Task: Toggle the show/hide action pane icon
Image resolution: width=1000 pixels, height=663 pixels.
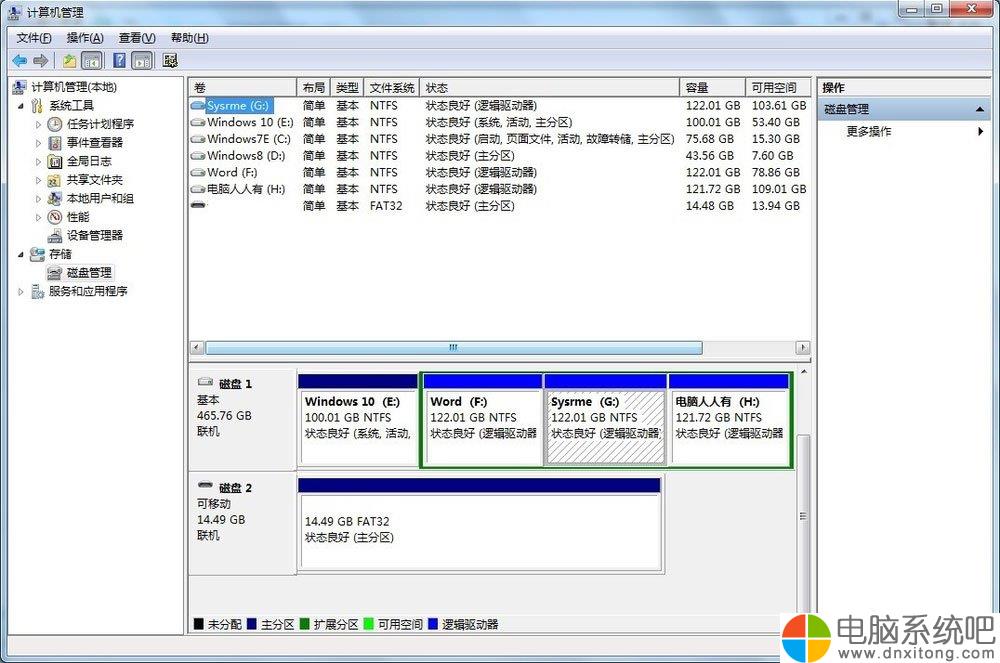Action: click(x=142, y=61)
